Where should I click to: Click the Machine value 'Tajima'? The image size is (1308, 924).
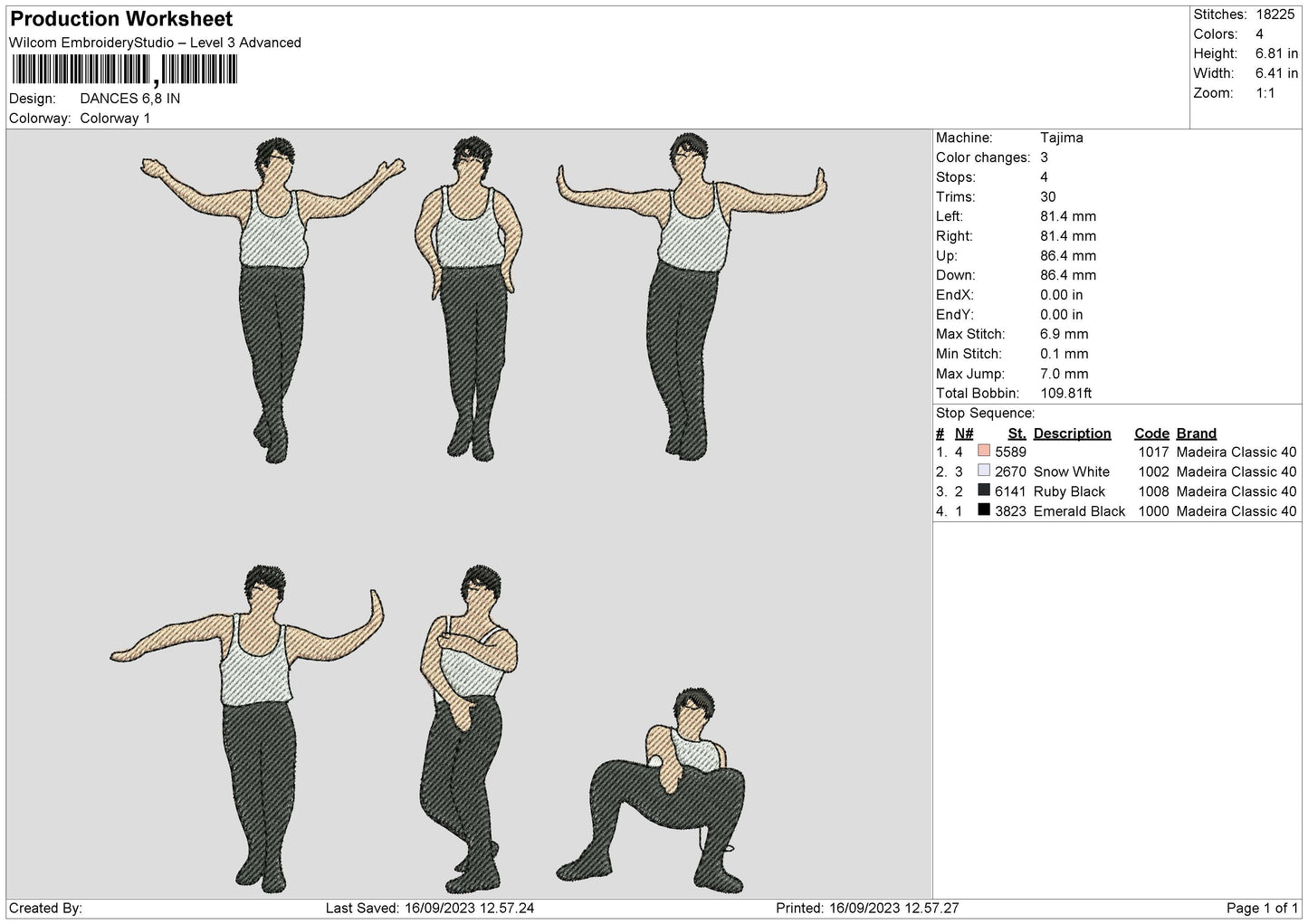pyautogui.click(x=1062, y=138)
